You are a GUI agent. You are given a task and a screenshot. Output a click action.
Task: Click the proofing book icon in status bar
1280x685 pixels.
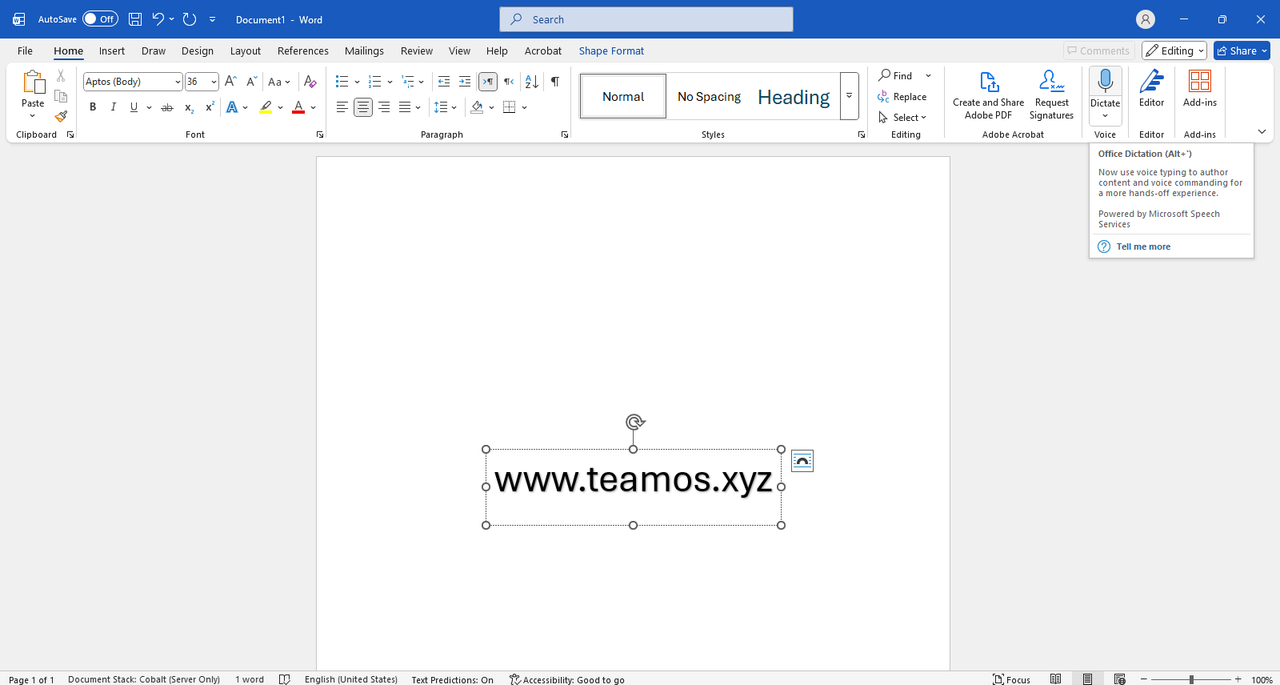284,679
